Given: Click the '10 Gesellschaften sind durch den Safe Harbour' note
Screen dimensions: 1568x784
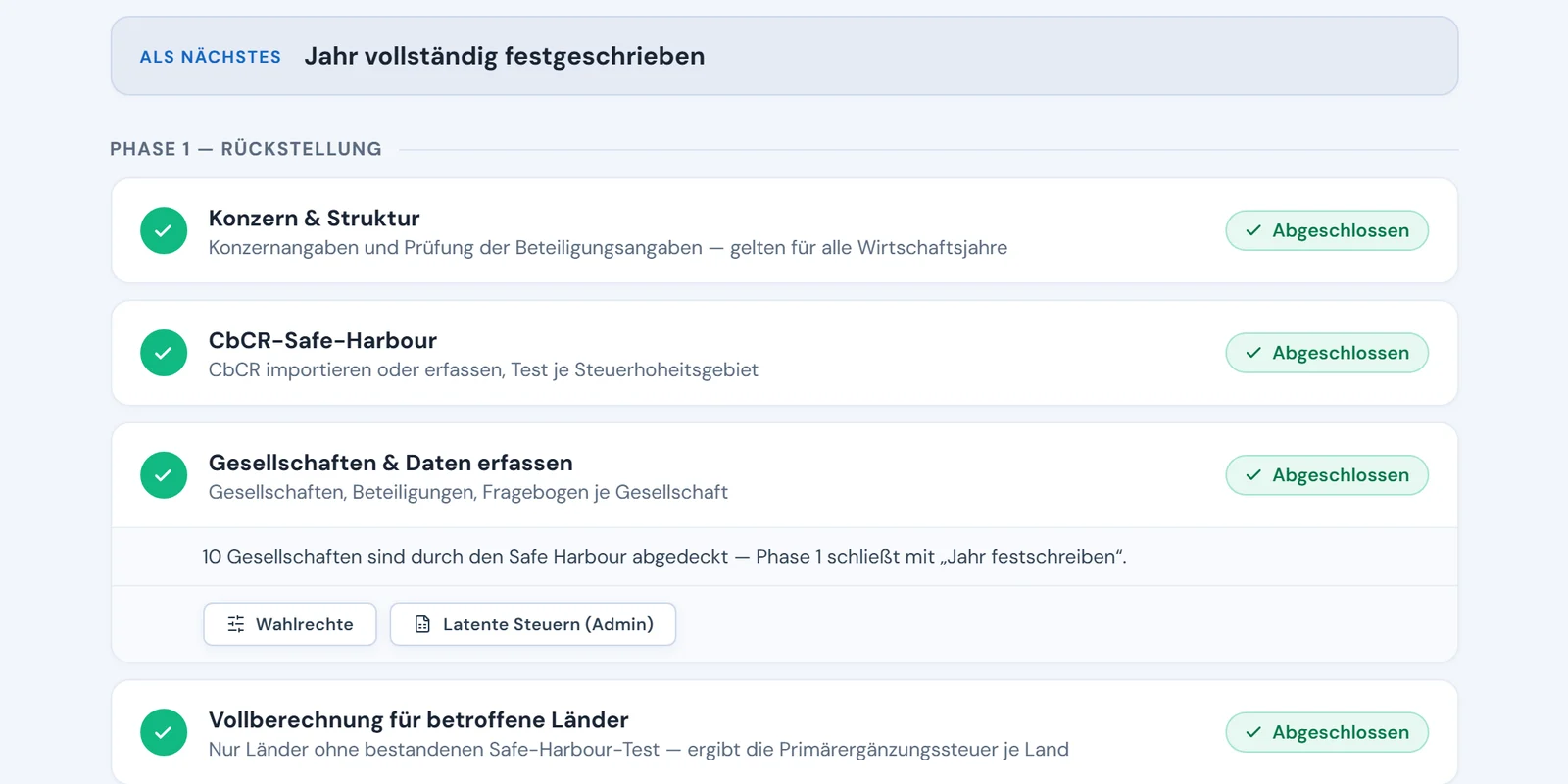Looking at the screenshot, I should coord(664,557).
